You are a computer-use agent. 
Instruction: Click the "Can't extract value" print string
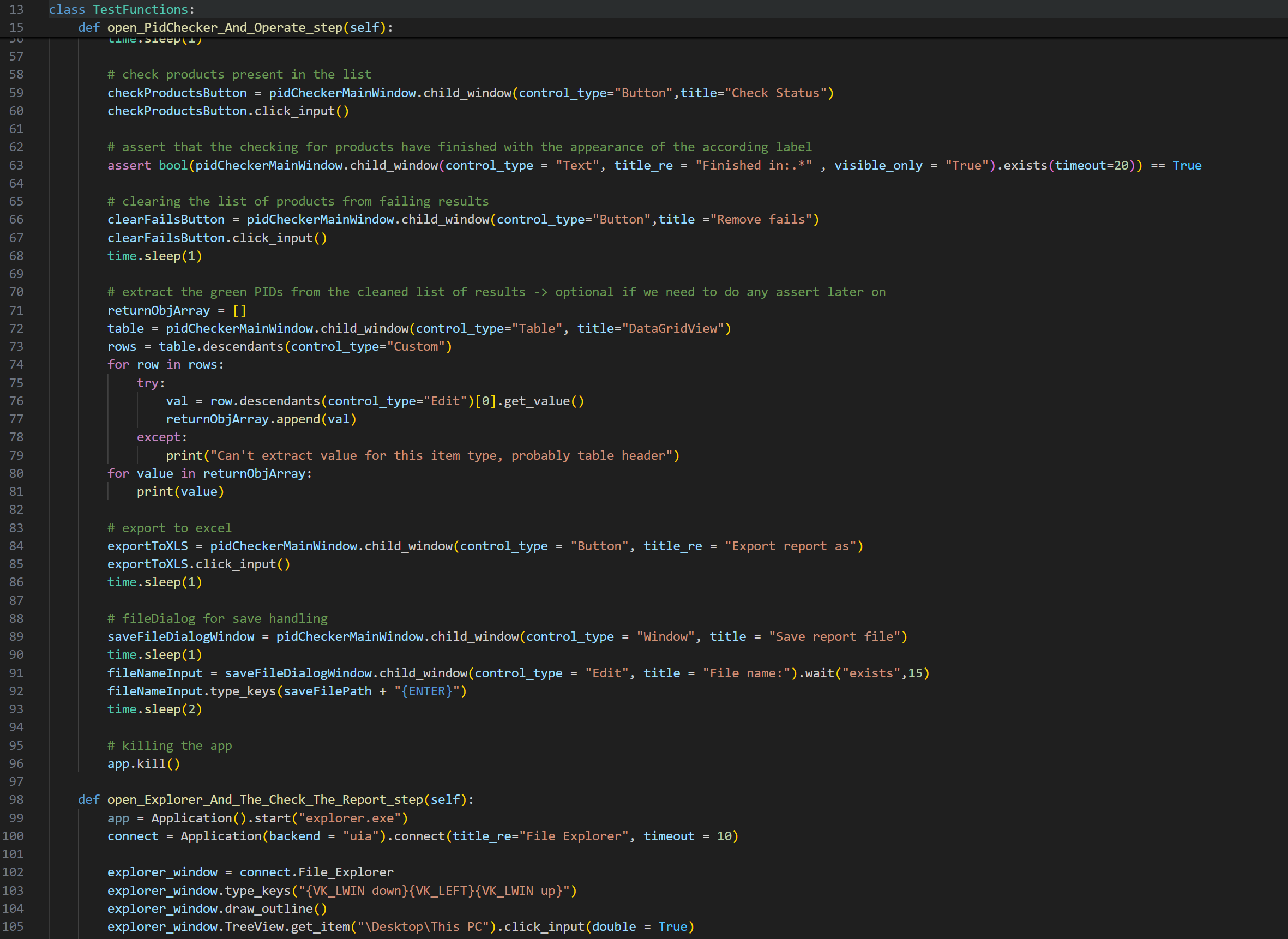click(x=441, y=455)
